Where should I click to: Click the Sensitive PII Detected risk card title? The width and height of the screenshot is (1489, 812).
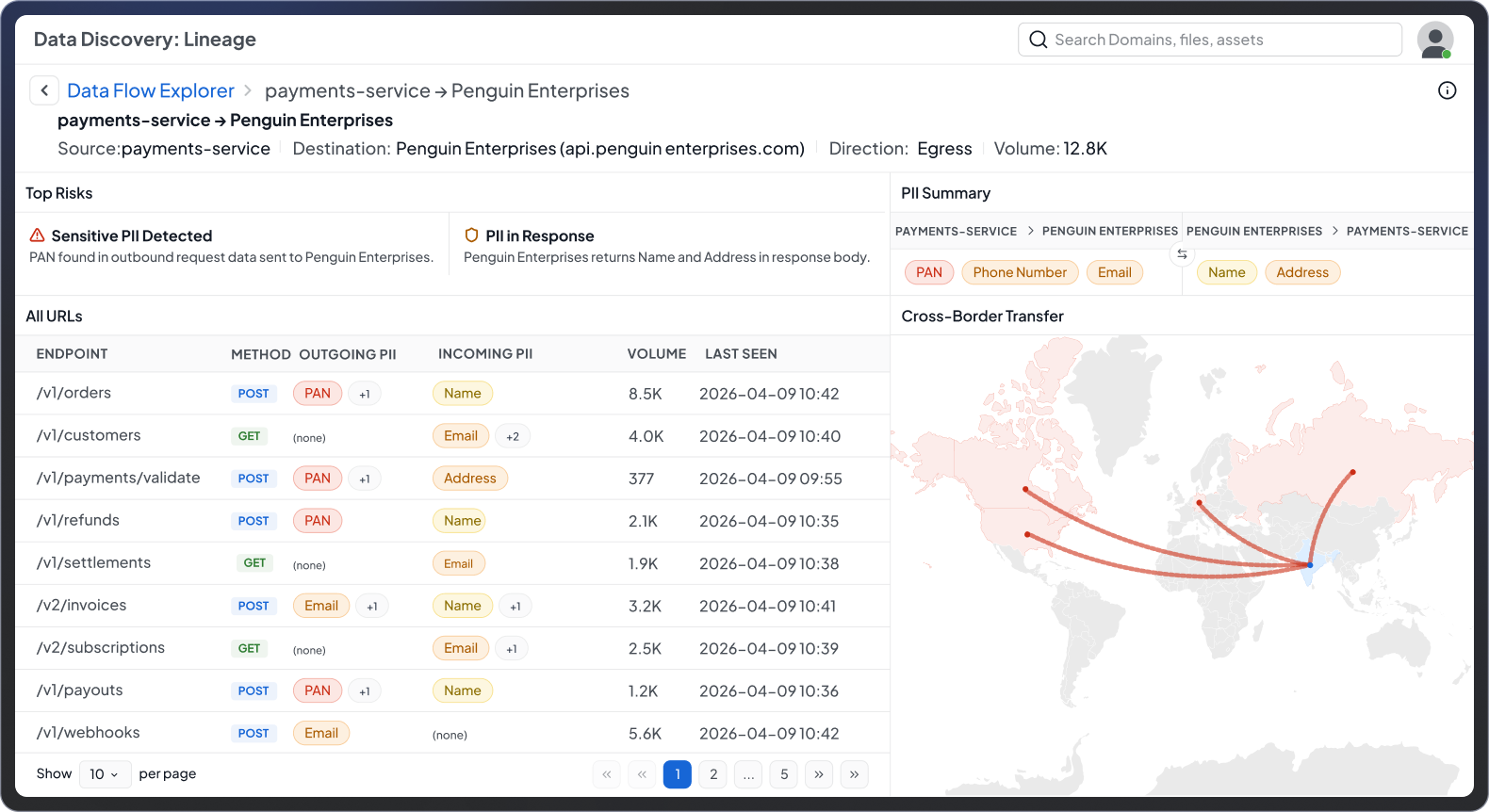coord(132,235)
